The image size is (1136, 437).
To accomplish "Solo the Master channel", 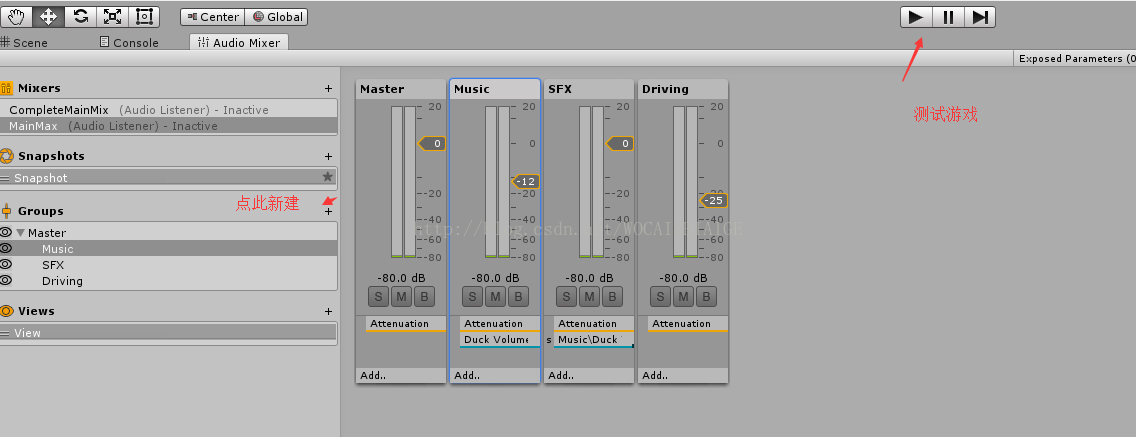I will [x=378, y=296].
